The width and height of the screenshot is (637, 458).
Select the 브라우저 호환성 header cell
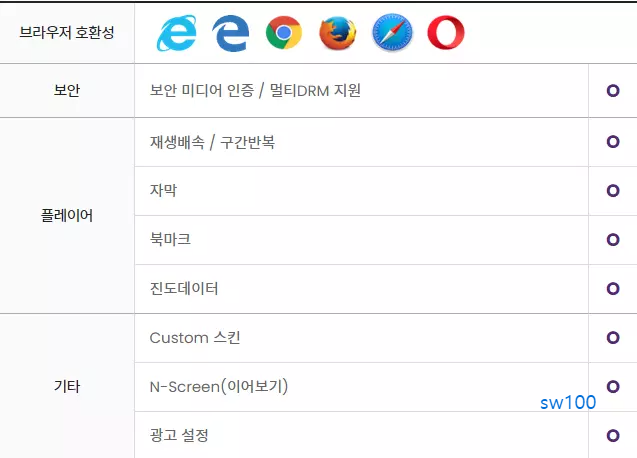tap(67, 33)
